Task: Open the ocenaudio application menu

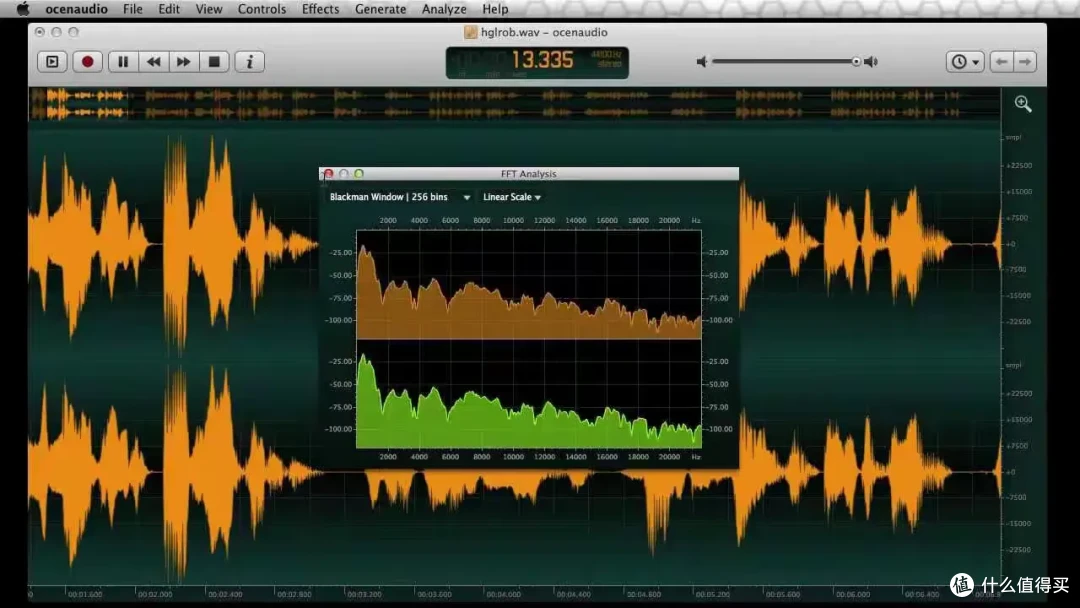Action: (x=76, y=9)
